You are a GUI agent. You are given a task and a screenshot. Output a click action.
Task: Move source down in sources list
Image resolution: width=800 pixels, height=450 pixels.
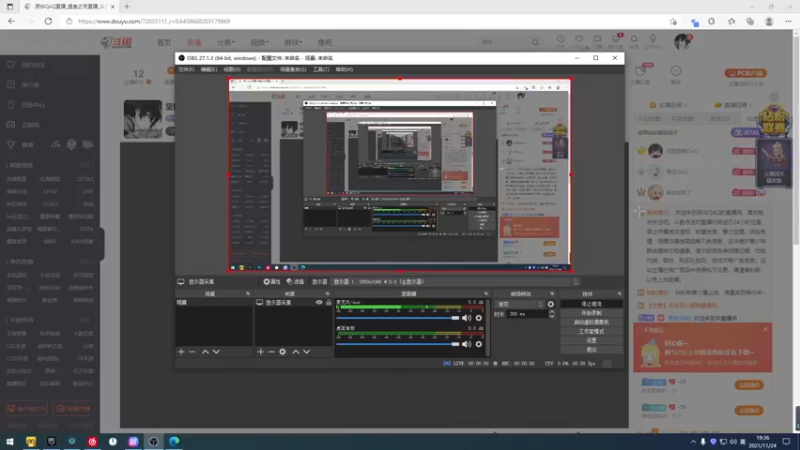click(x=307, y=352)
